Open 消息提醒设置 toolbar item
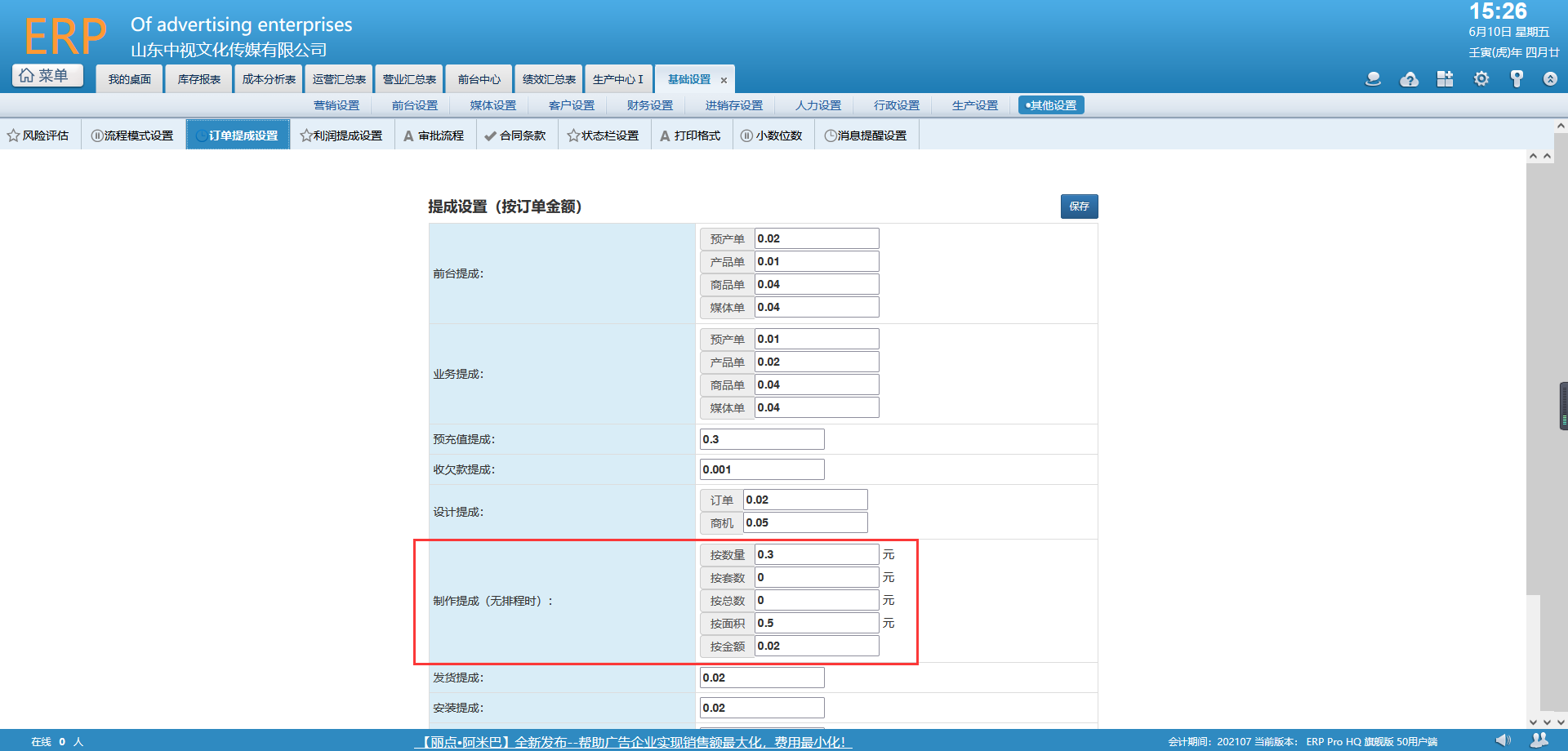Screen dimensions: 1568x751 (866, 136)
